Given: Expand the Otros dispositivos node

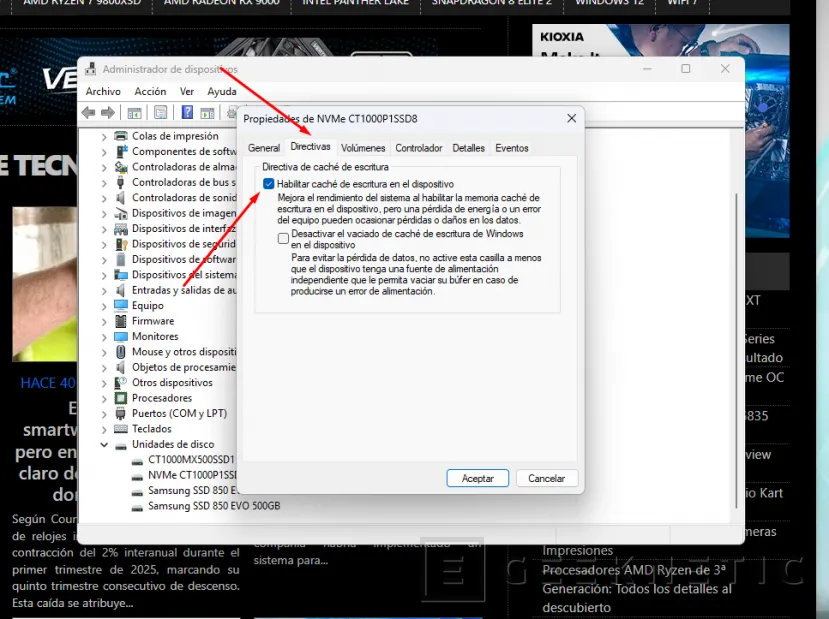Looking at the screenshot, I should tap(104, 383).
